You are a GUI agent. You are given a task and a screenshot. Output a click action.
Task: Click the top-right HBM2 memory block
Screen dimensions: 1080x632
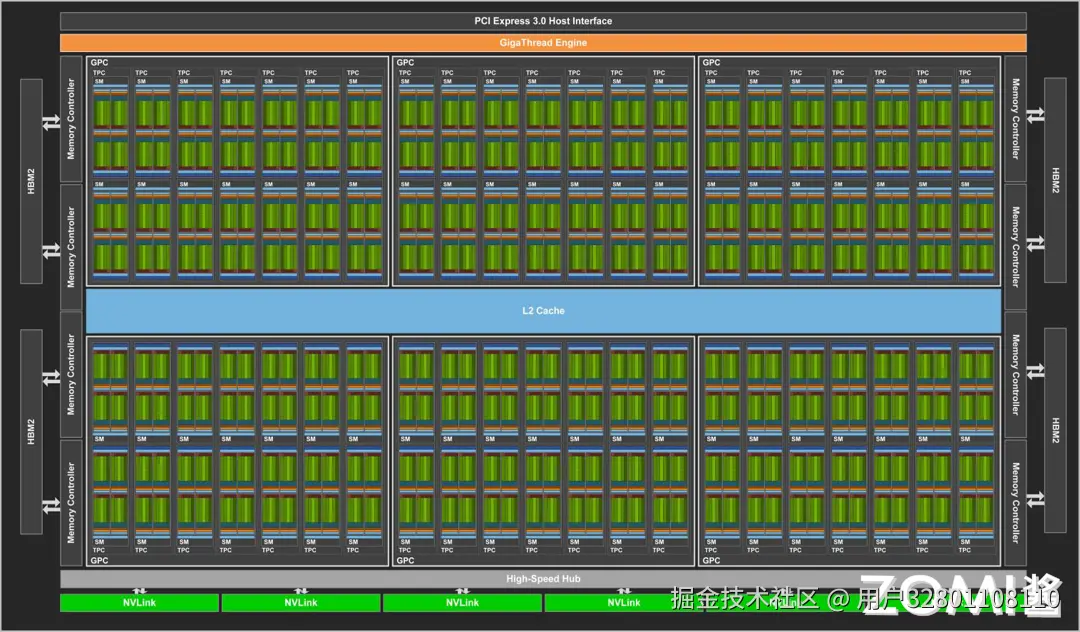click(x=1055, y=180)
